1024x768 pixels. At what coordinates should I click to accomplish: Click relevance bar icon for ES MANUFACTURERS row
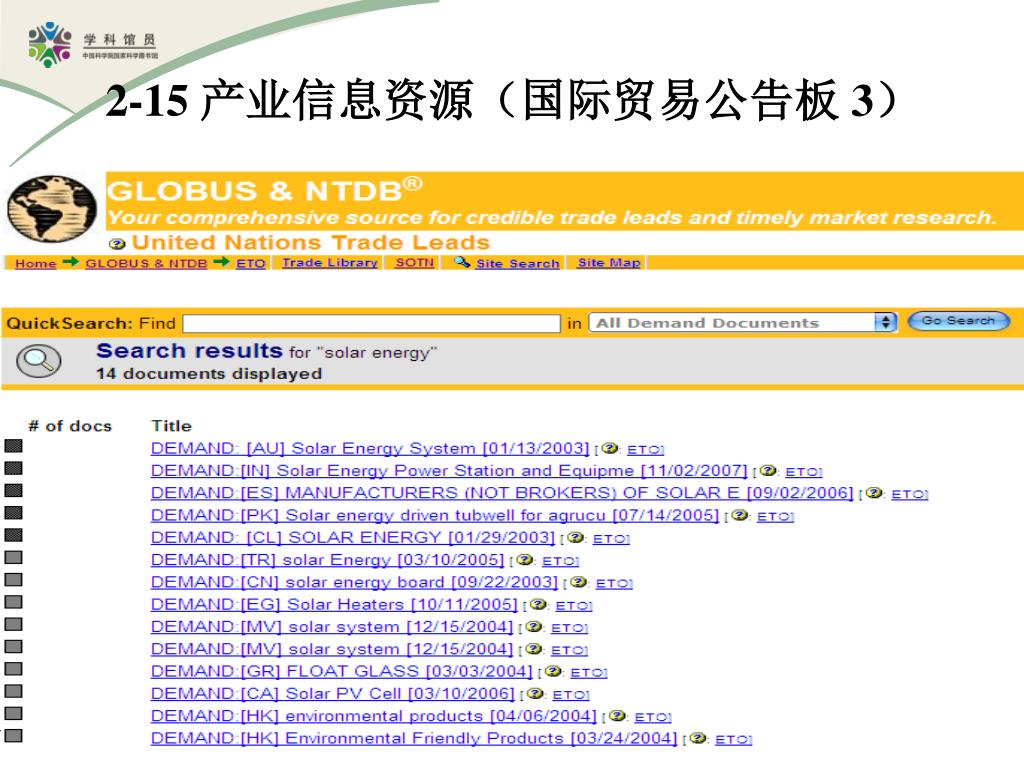[x=14, y=490]
